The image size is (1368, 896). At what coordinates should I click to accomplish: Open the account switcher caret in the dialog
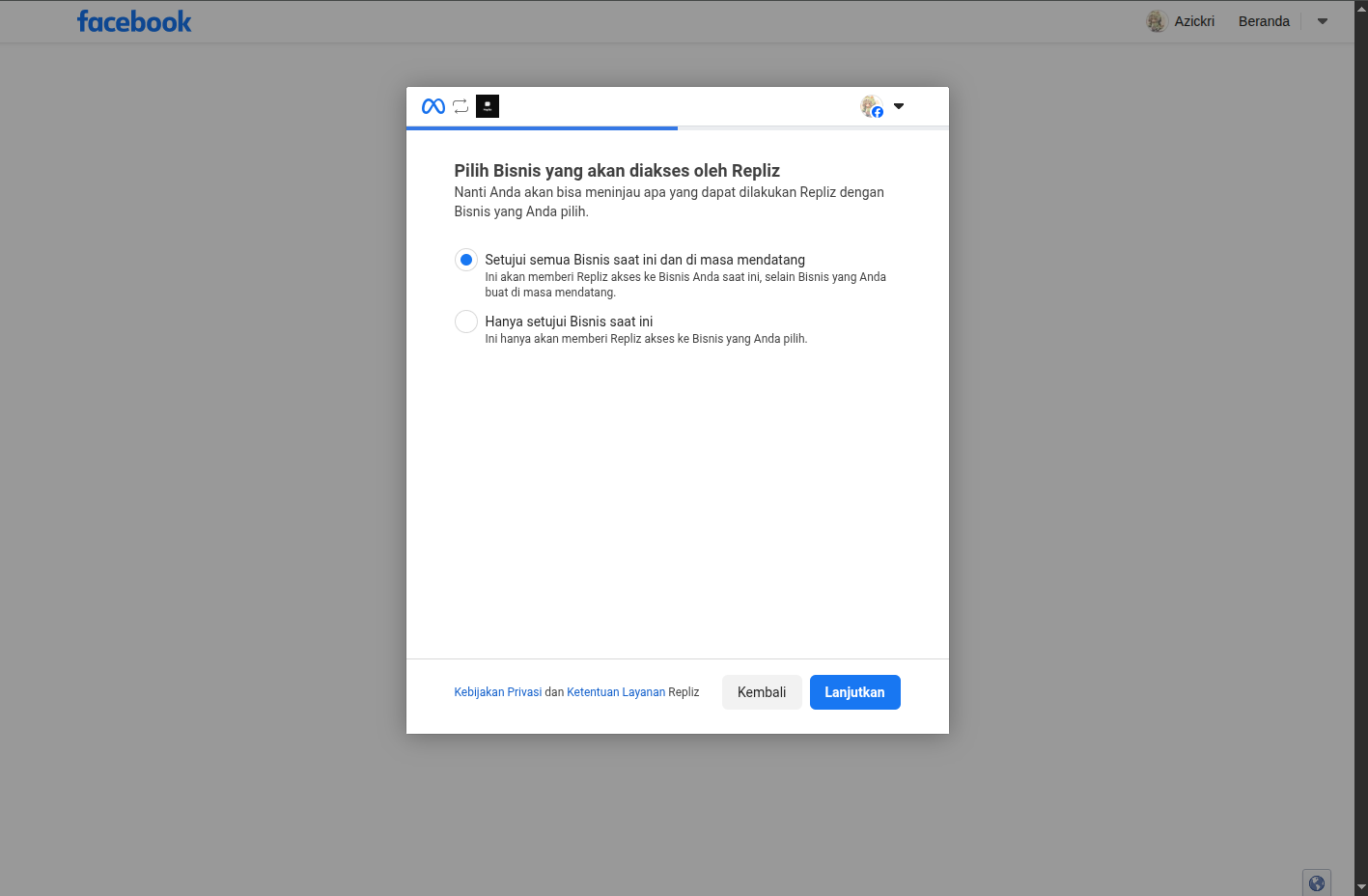pos(899,106)
